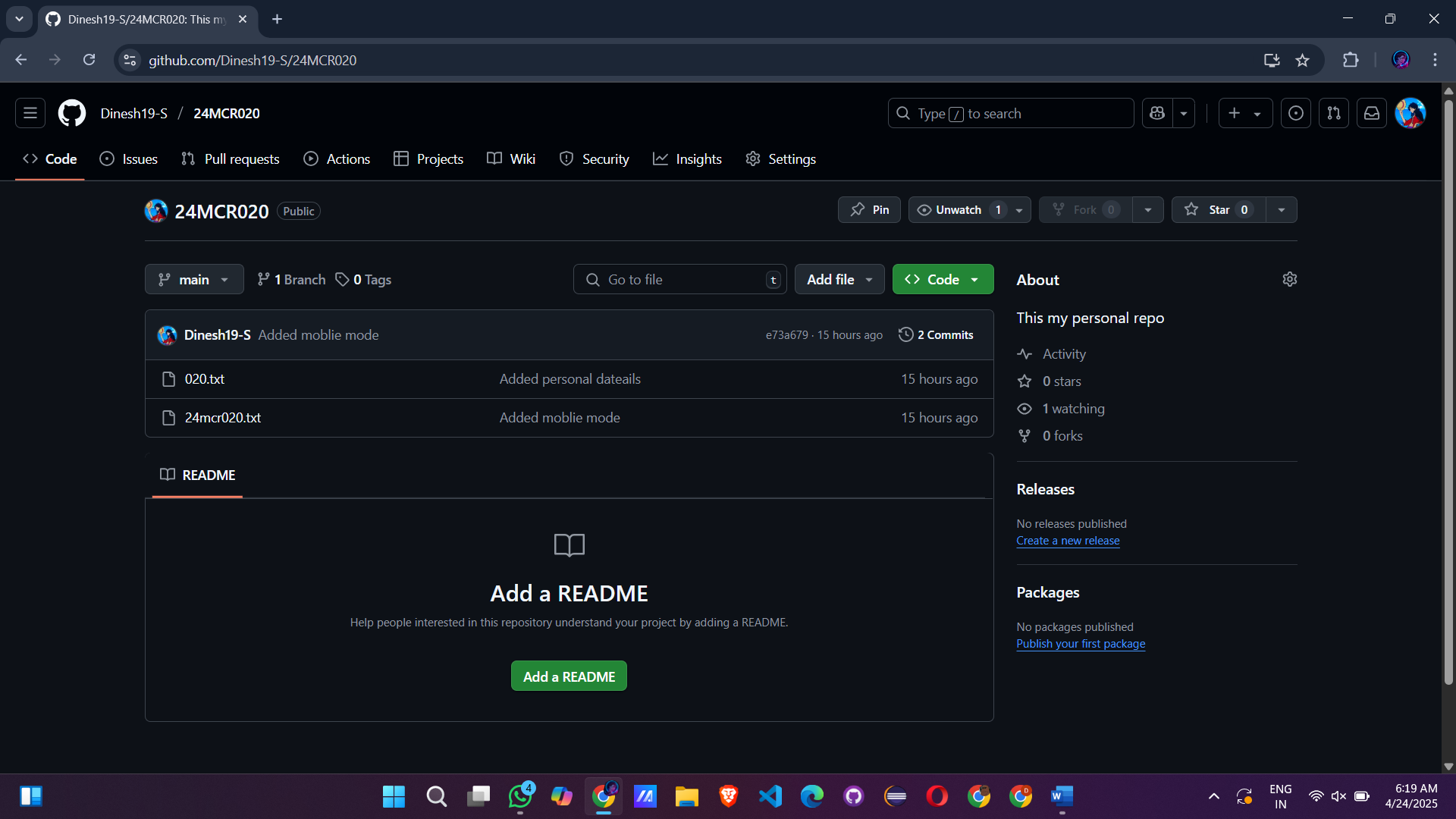The width and height of the screenshot is (1456, 819).
Task: Click the Add a README button
Action: pos(569,676)
